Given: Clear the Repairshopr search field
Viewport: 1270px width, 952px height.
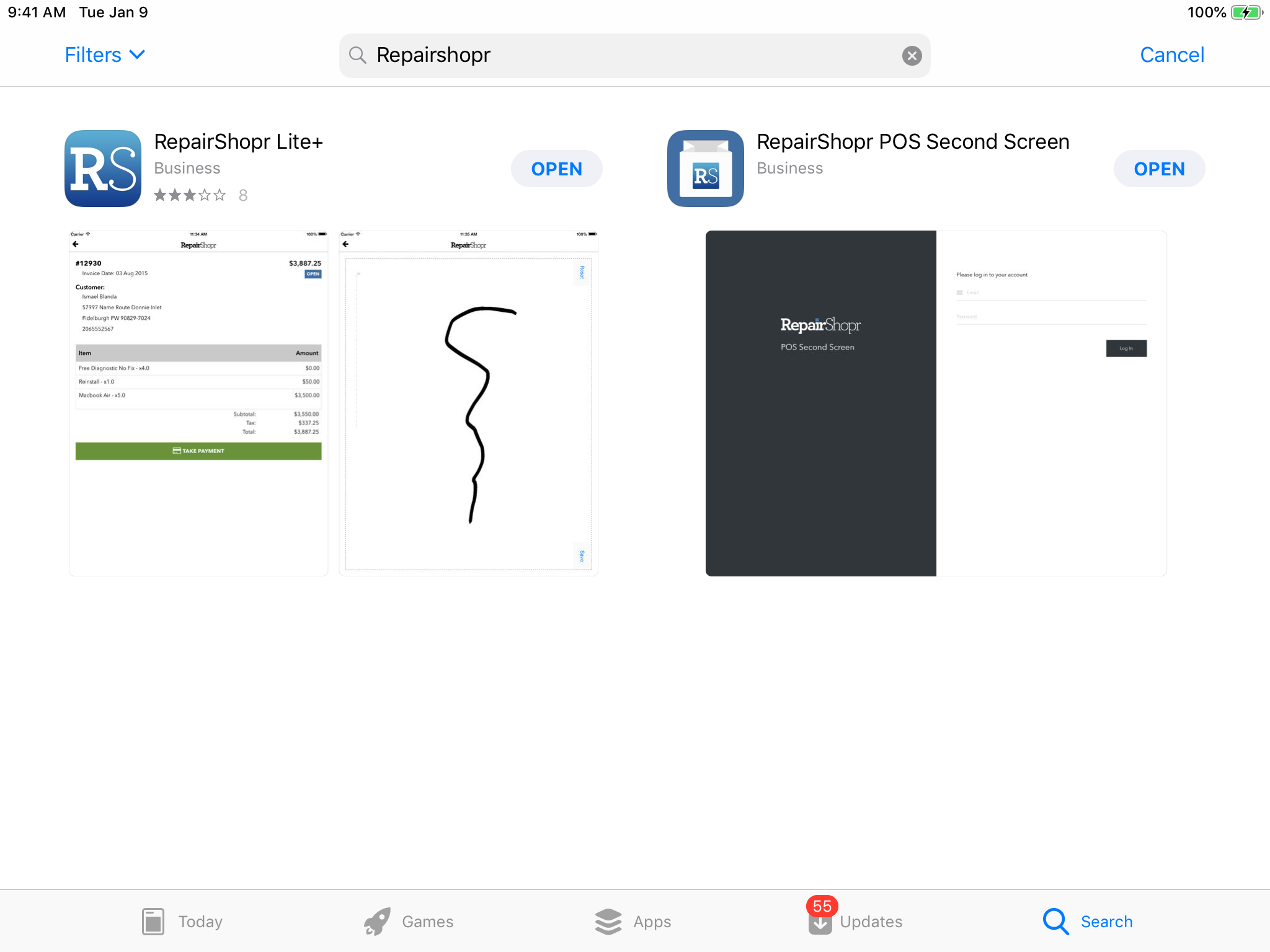Looking at the screenshot, I should [911, 55].
